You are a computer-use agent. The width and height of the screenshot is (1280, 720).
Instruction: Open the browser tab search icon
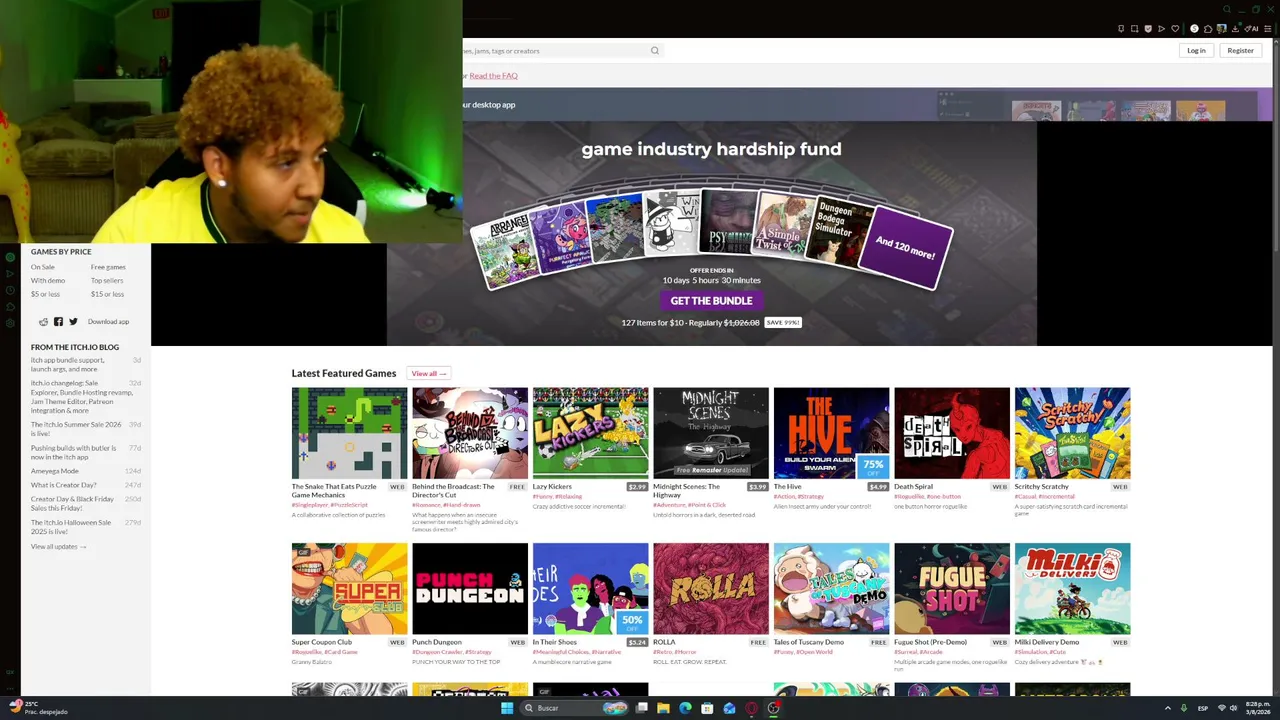pyautogui.click(x=1227, y=10)
